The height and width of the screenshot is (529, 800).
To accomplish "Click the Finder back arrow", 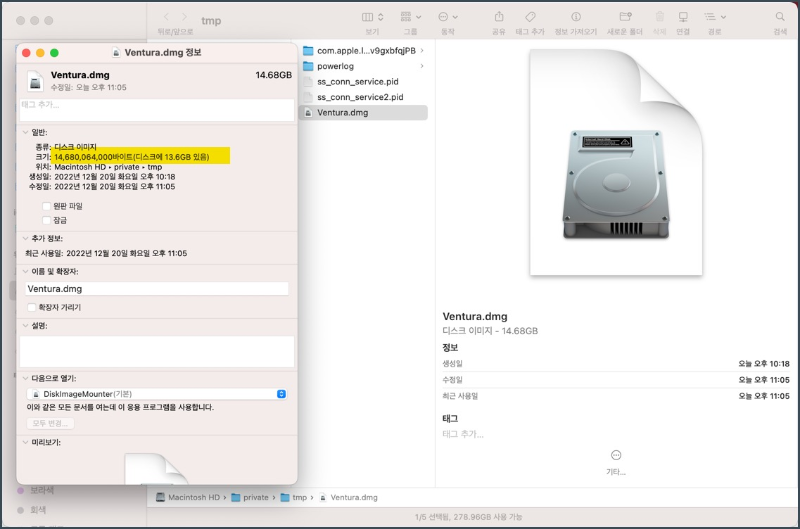I will (166, 17).
